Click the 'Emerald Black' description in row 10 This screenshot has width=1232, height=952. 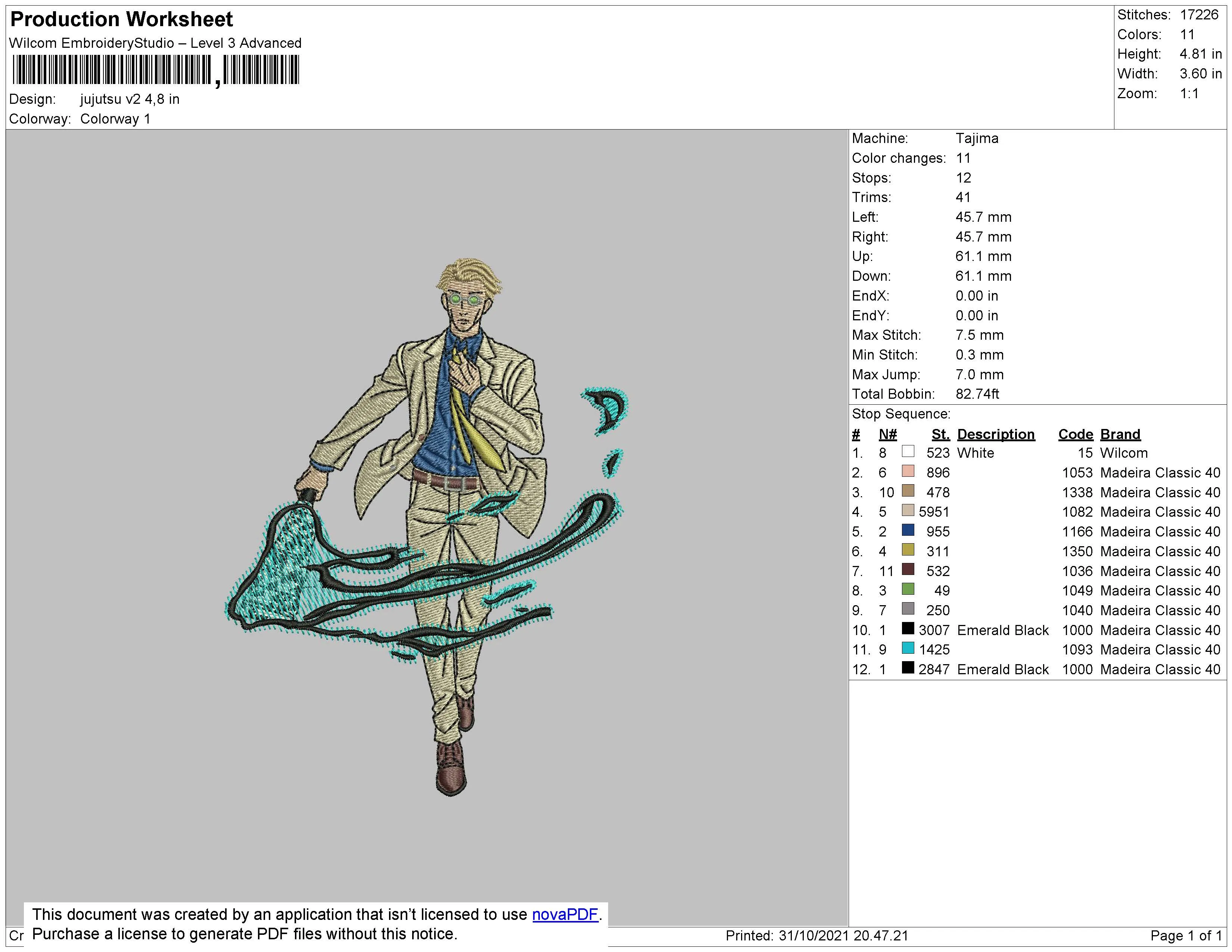pyautogui.click(x=1002, y=630)
